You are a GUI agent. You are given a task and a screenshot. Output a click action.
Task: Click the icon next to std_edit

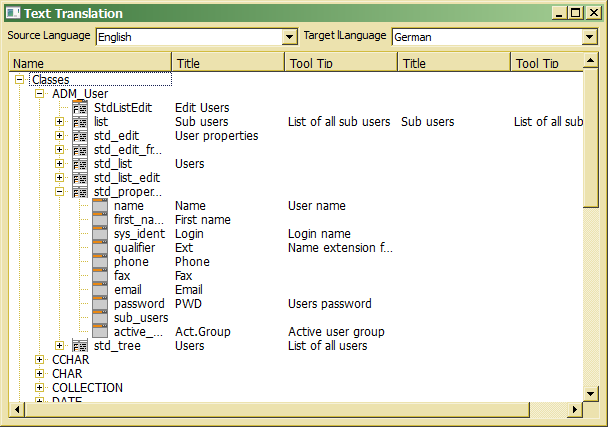point(80,136)
